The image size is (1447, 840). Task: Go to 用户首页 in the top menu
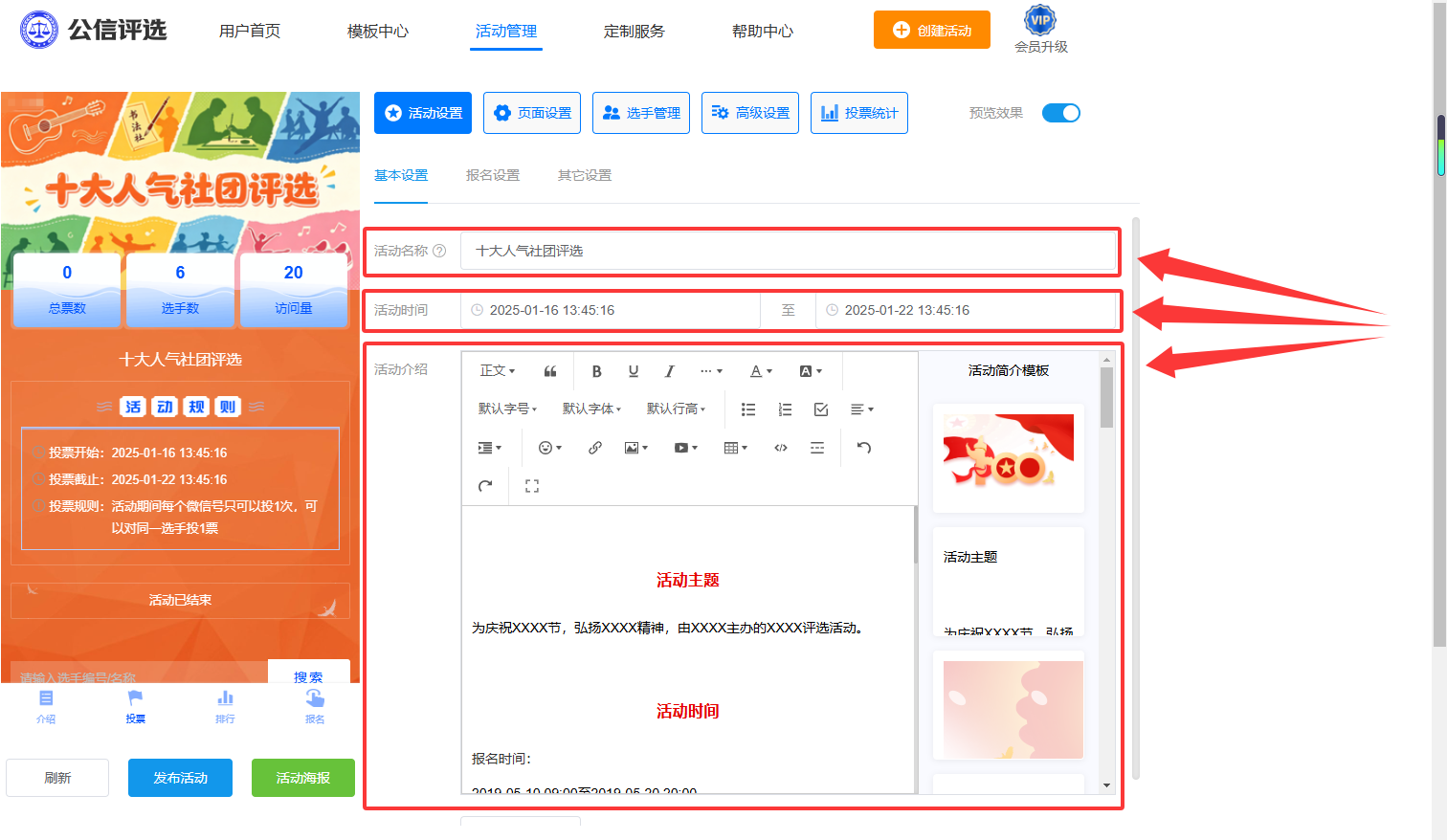click(x=250, y=32)
